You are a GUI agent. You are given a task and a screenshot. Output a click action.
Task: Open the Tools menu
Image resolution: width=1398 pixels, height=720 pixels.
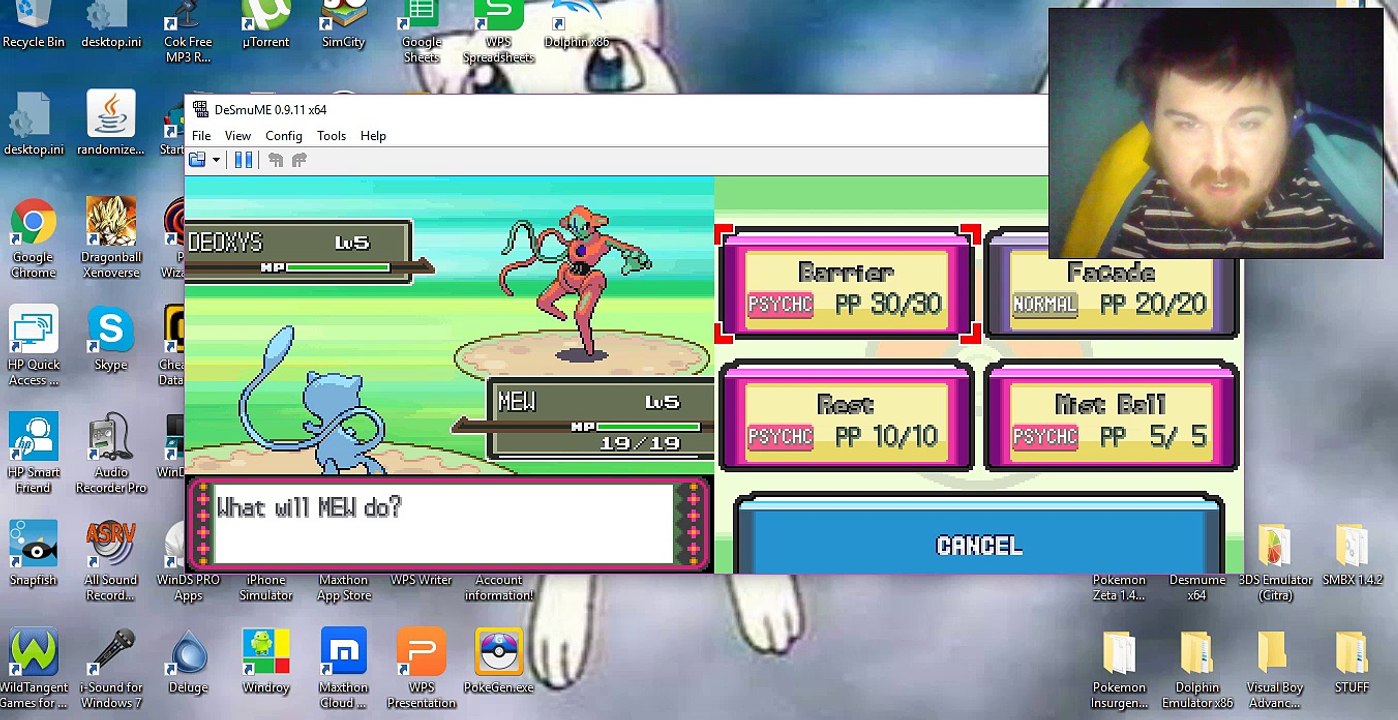point(331,136)
